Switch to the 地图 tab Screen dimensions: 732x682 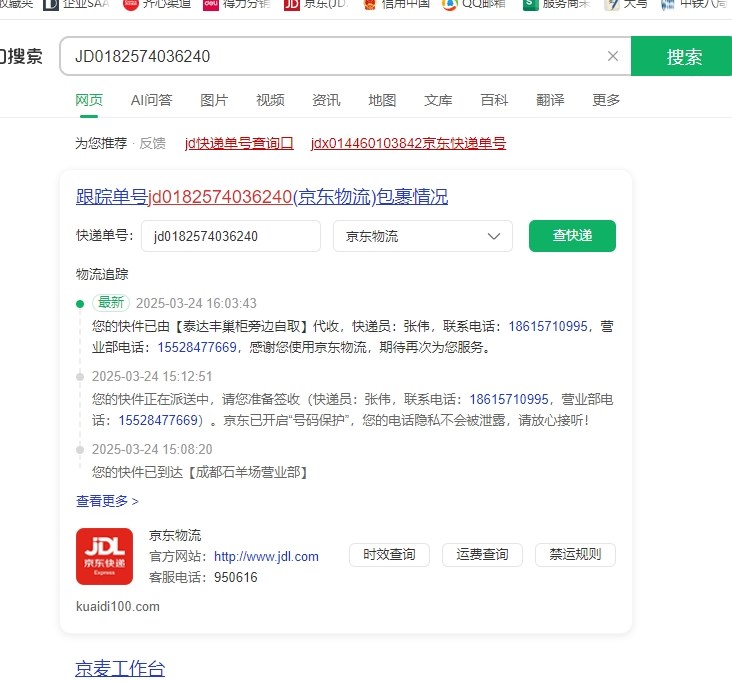point(382,100)
